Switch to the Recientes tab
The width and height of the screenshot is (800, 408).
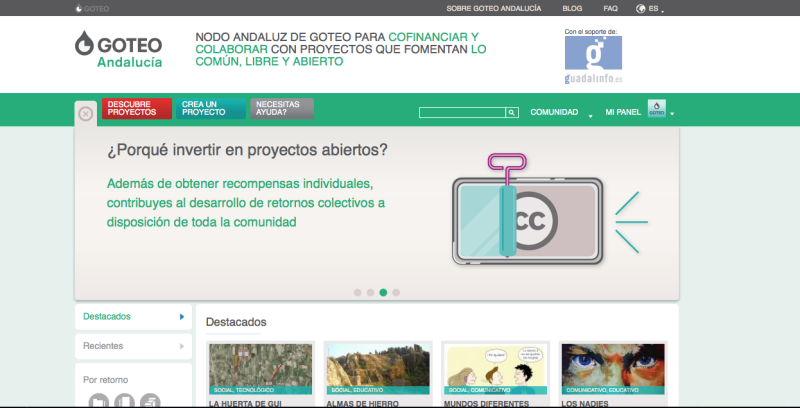(x=133, y=346)
